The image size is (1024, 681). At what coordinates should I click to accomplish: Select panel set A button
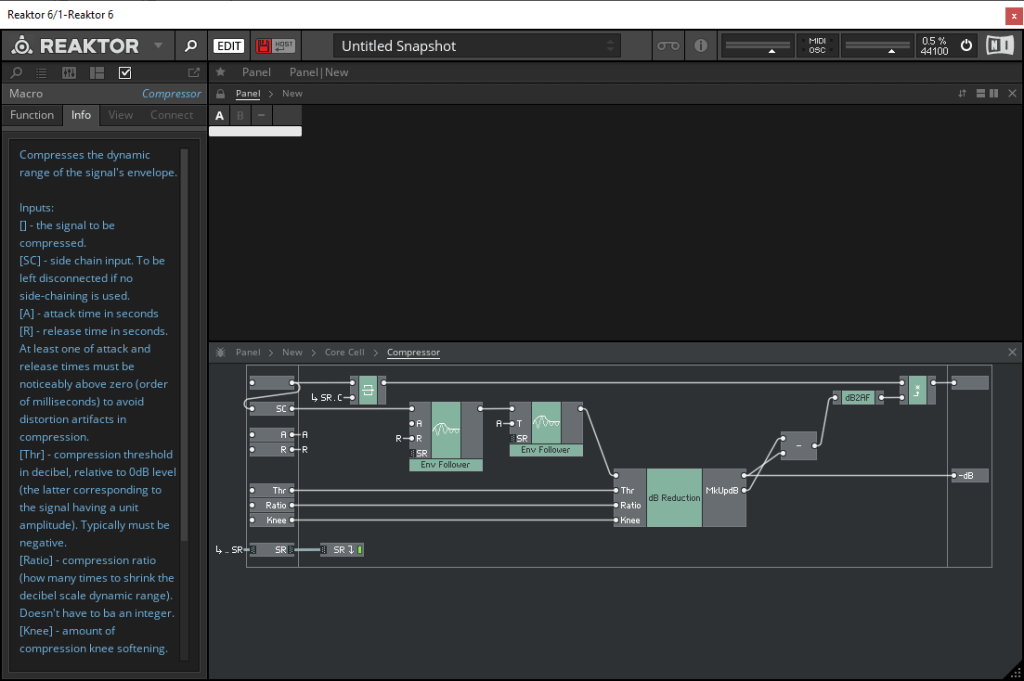(220, 116)
